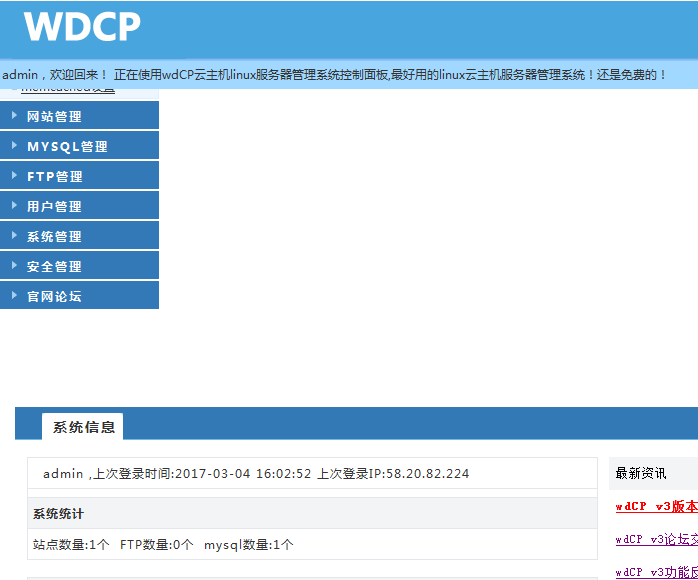Expand the FTP管理 arrow

tap(14, 176)
